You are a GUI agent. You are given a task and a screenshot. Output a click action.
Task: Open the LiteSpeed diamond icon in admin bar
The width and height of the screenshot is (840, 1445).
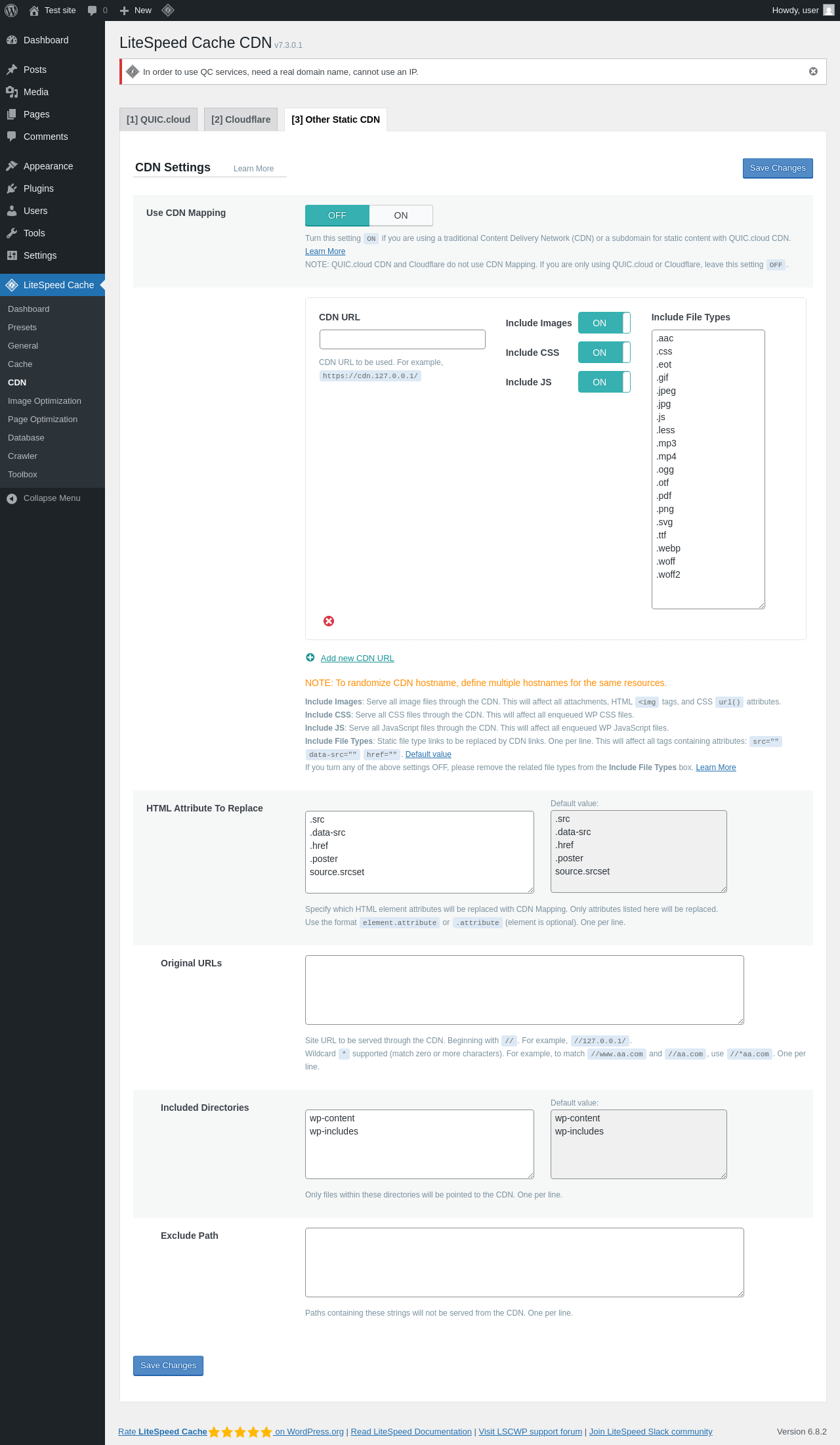click(x=168, y=11)
